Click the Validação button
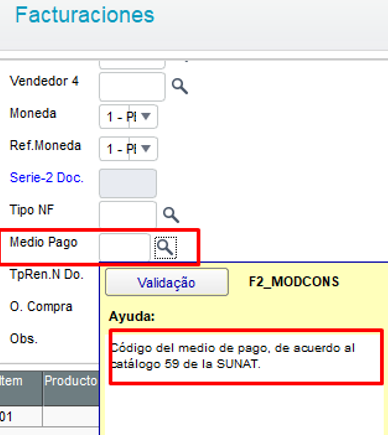The height and width of the screenshot is (435, 388). 167,282
